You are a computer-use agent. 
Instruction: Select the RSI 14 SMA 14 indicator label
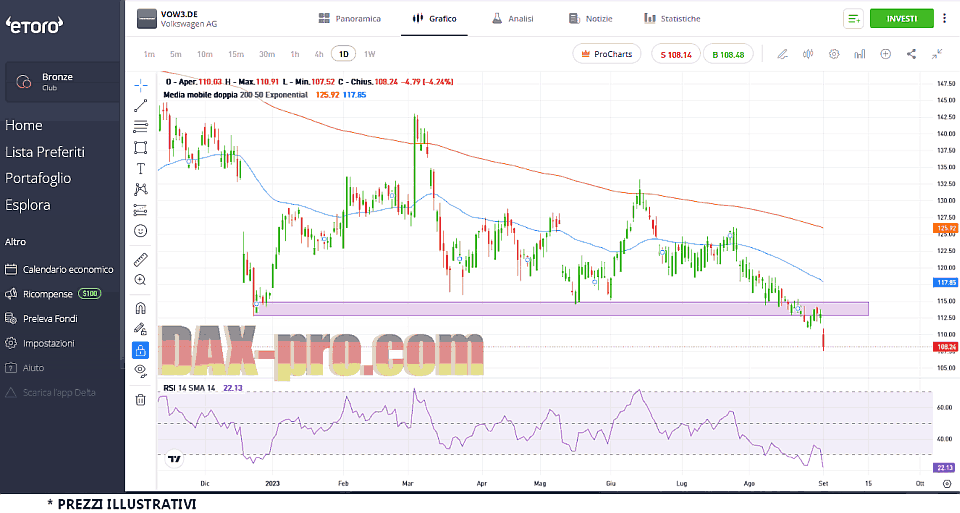point(189,388)
